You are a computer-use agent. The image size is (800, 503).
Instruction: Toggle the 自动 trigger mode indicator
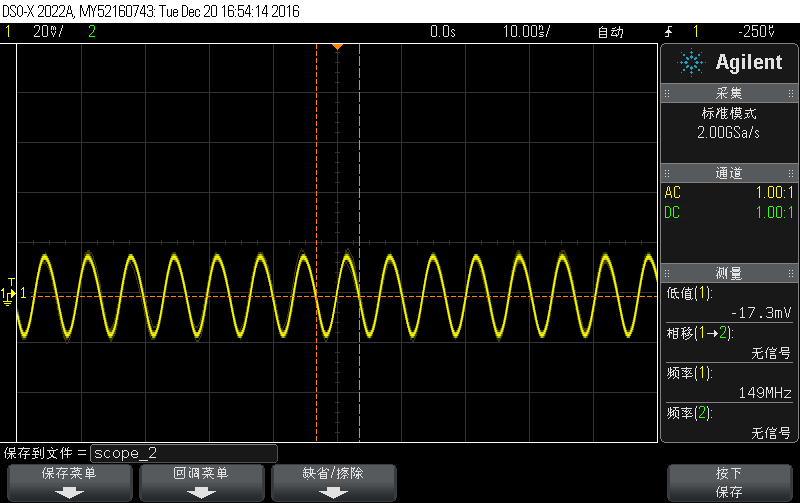pos(611,32)
